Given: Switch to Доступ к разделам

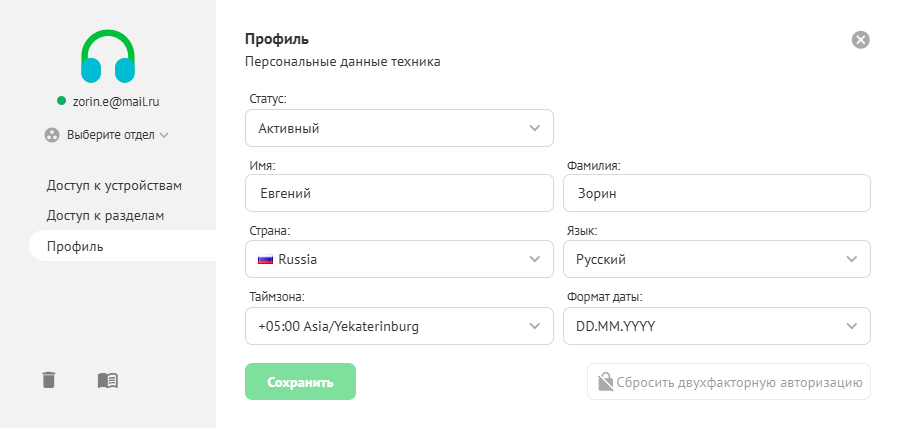Looking at the screenshot, I should point(105,215).
